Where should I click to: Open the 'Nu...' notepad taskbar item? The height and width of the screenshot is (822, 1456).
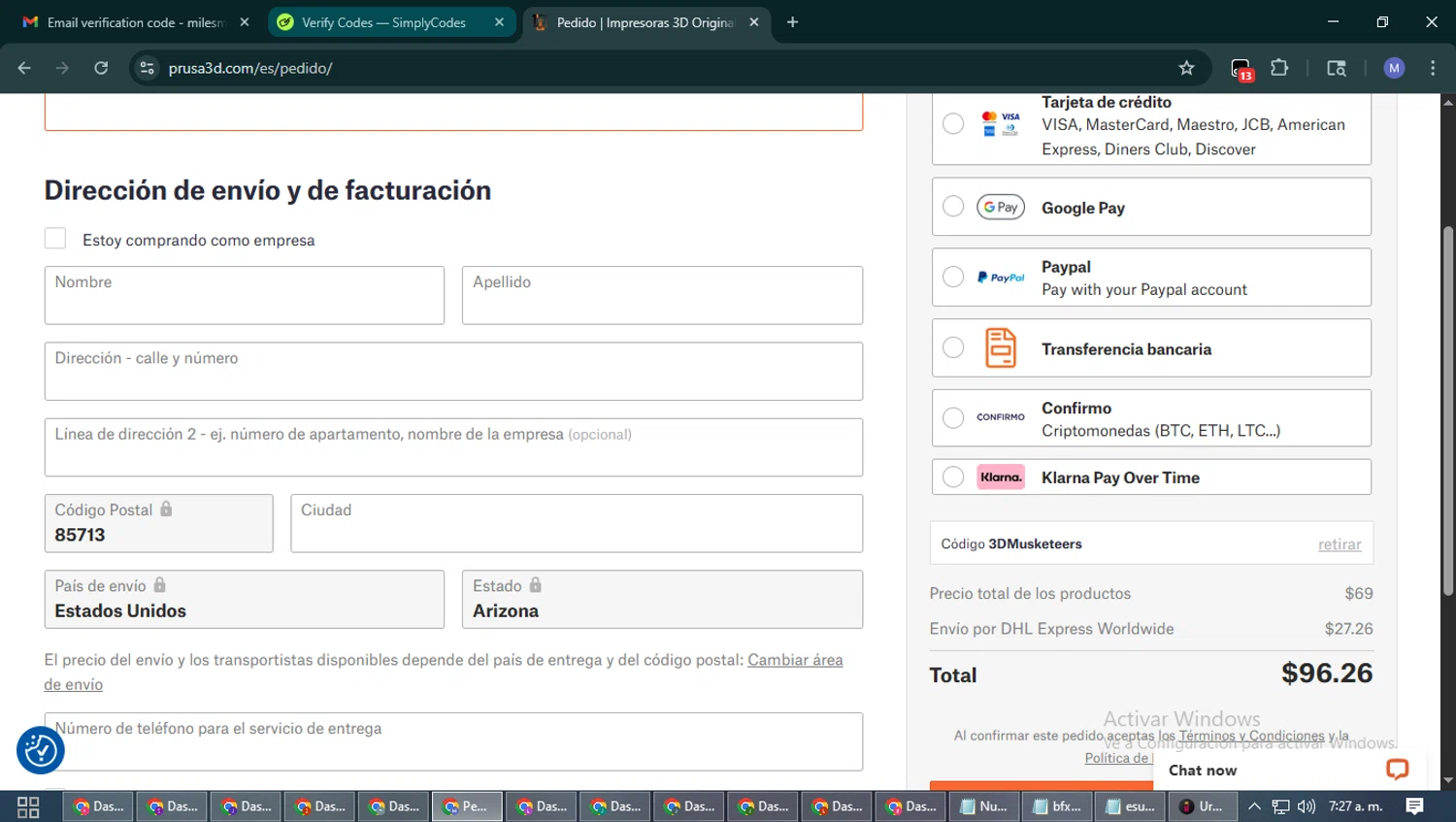tap(983, 806)
